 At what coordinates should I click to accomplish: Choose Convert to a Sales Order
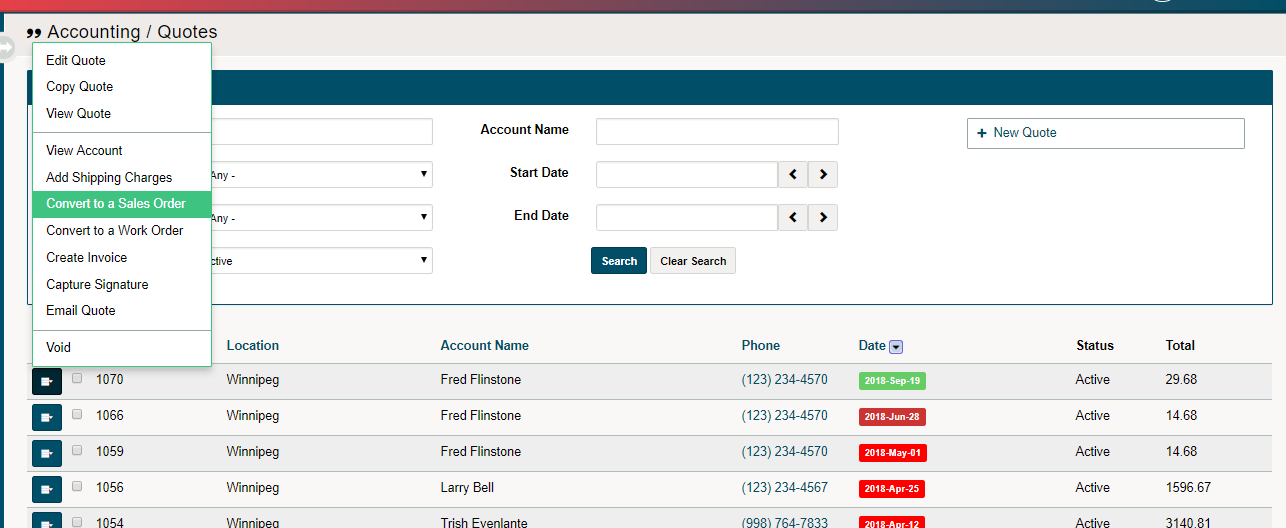tap(122, 204)
